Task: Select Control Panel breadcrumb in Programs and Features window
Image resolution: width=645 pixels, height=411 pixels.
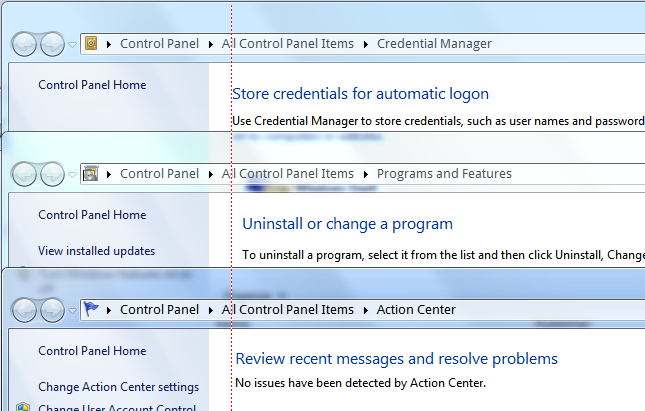Action: tap(159, 174)
